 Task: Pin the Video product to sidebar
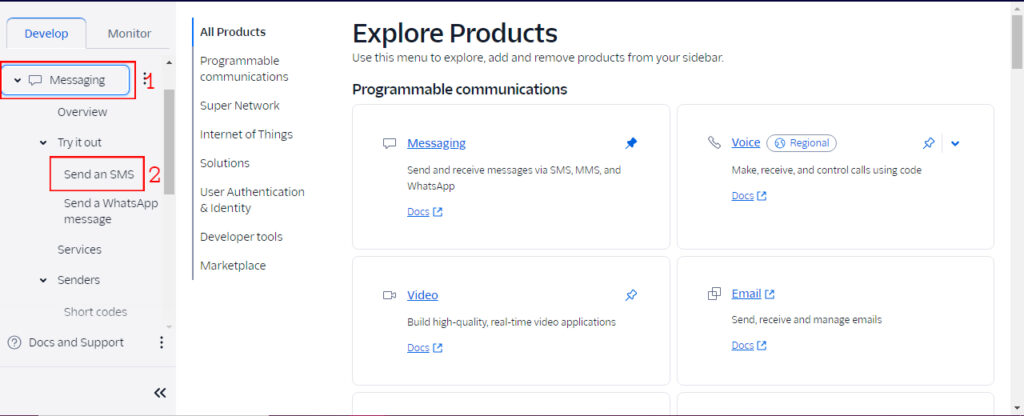click(x=631, y=295)
